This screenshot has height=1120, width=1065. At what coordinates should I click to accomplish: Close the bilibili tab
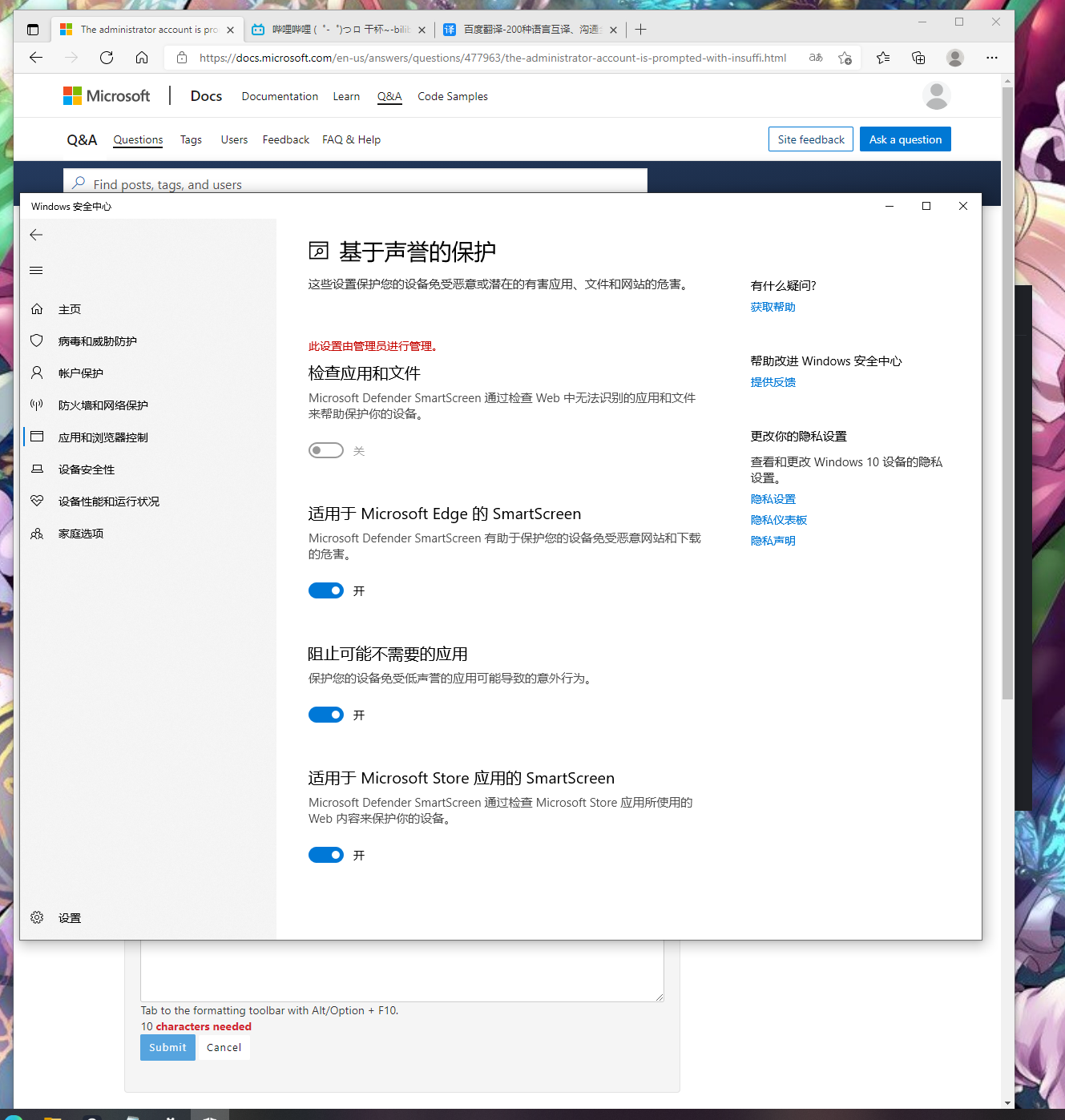tap(422, 30)
